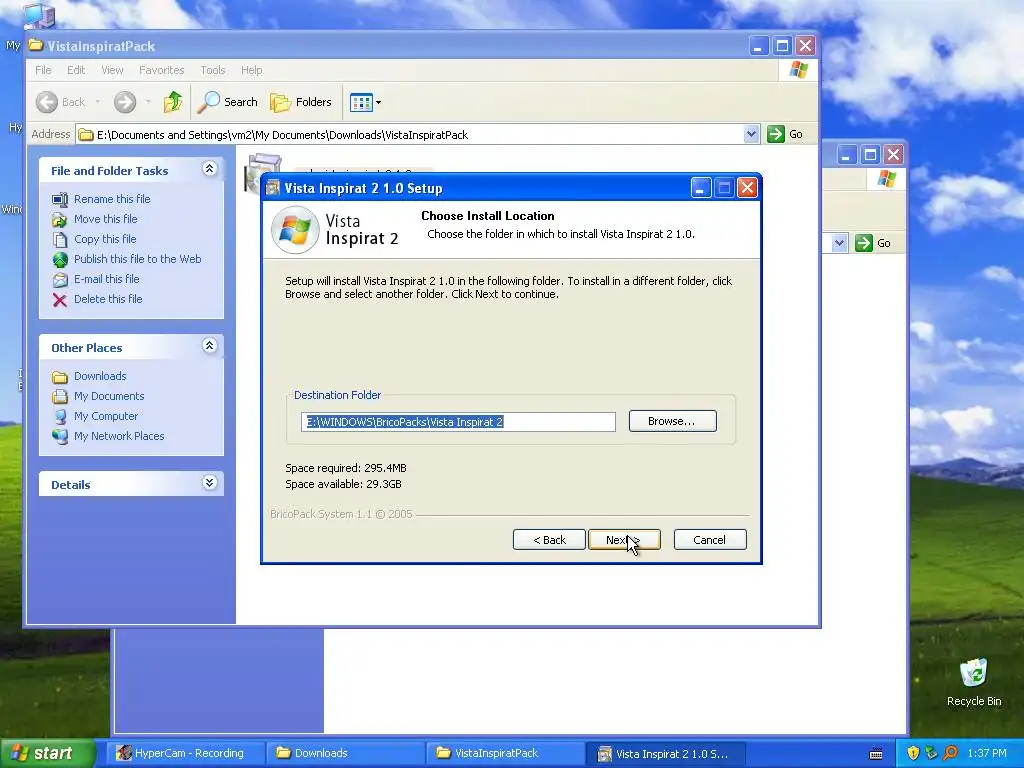The image size is (1024, 768).
Task: Open the address bar dropdown in VistaInspiratPack
Action: pyautogui.click(x=751, y=134)
